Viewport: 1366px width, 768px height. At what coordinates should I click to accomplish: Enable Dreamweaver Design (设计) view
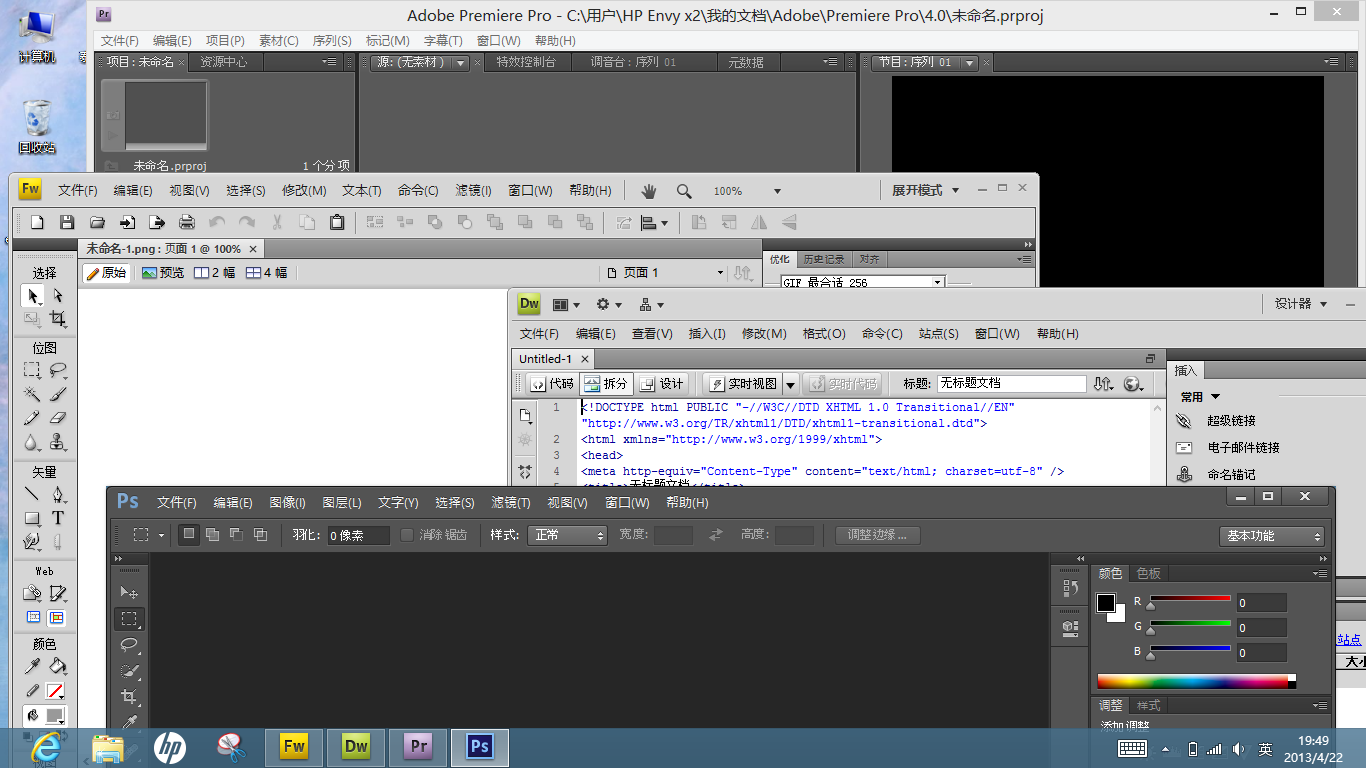coord(662,384)
